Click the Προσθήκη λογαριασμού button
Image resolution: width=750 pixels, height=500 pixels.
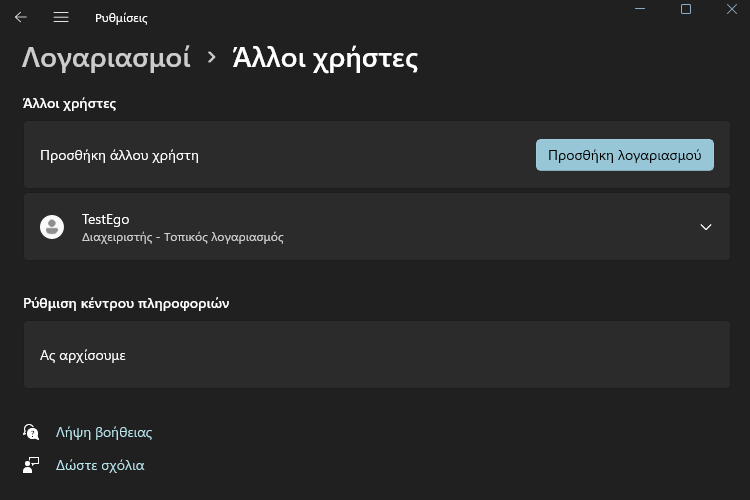625,155
